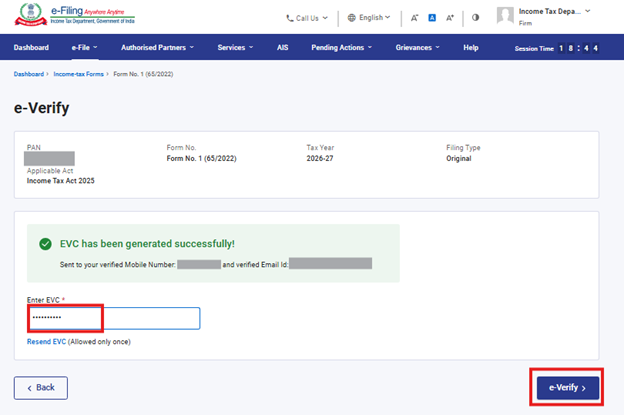Click the user profile avatar icon
Screen dimensions: 624x415
coord(505,16)
